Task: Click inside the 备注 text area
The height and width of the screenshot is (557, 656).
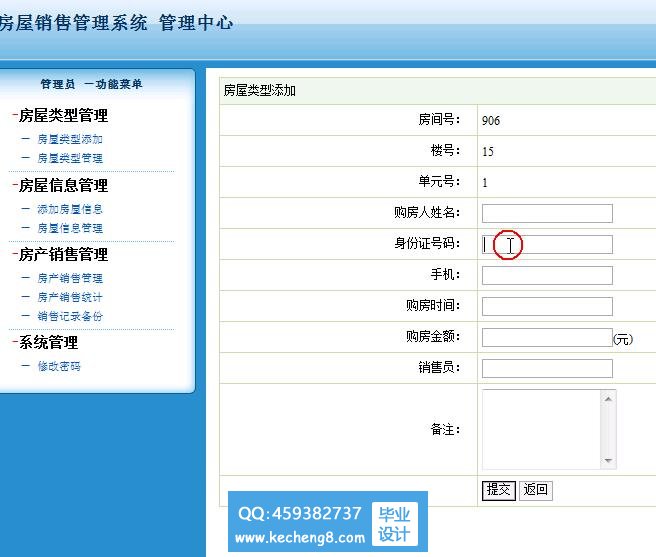Action: (x=541, y=429)
